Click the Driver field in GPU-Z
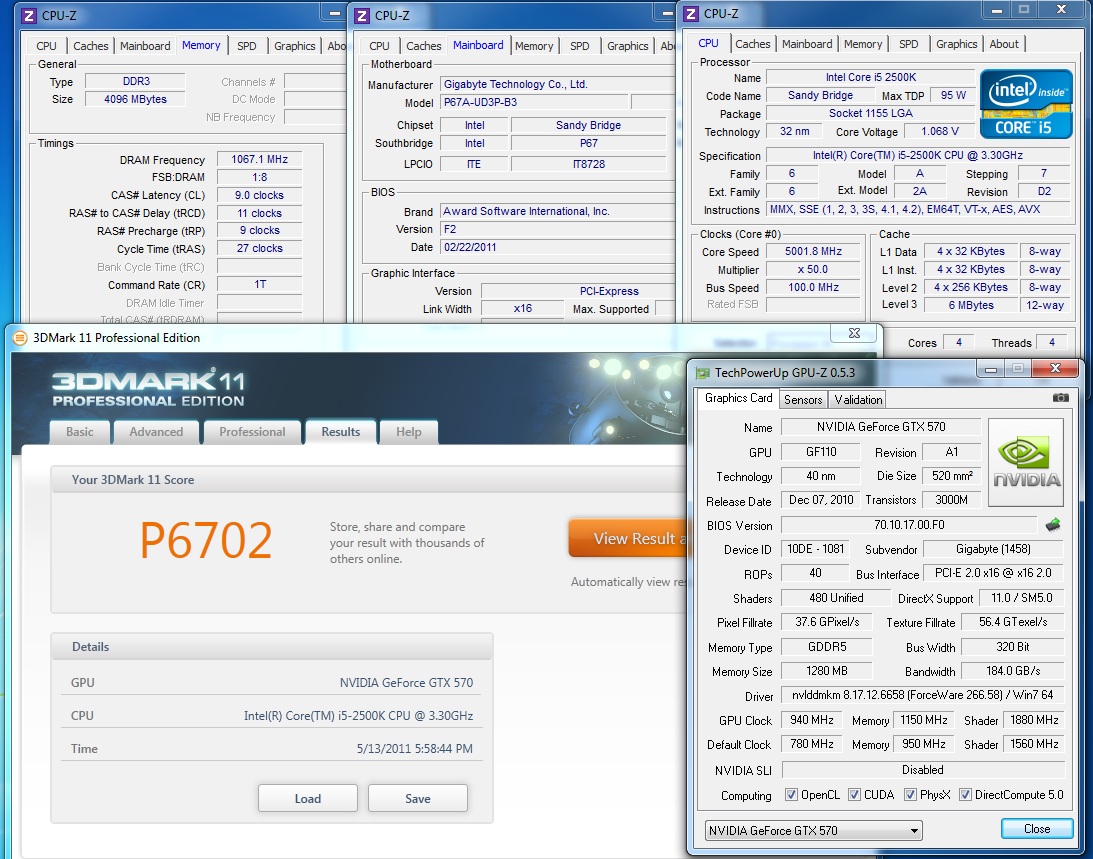Viewport: 1093px width, 859px height. click(922, 695)
